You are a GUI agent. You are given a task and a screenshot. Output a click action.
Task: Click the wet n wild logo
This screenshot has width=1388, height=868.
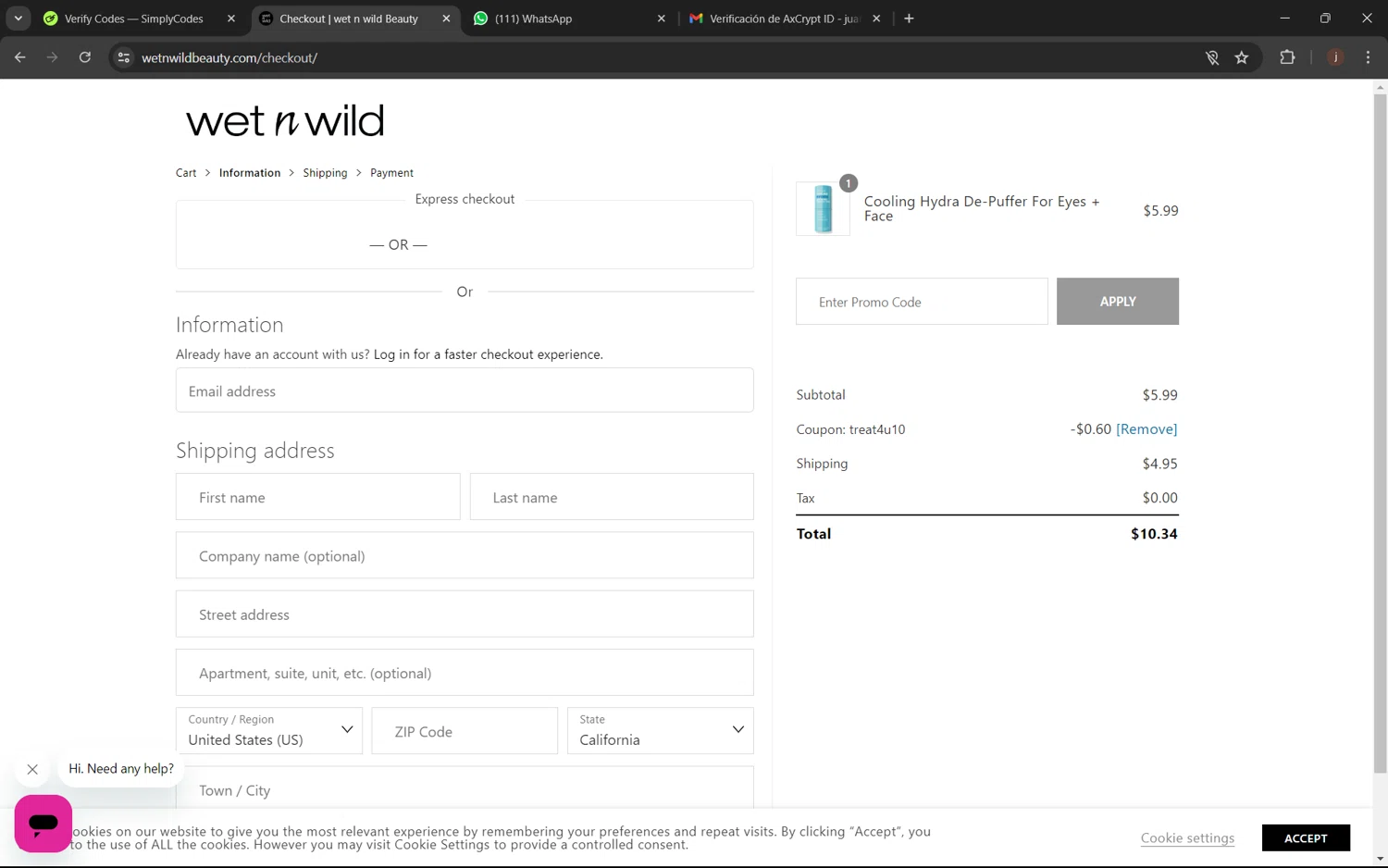click(x=285, y=121)
